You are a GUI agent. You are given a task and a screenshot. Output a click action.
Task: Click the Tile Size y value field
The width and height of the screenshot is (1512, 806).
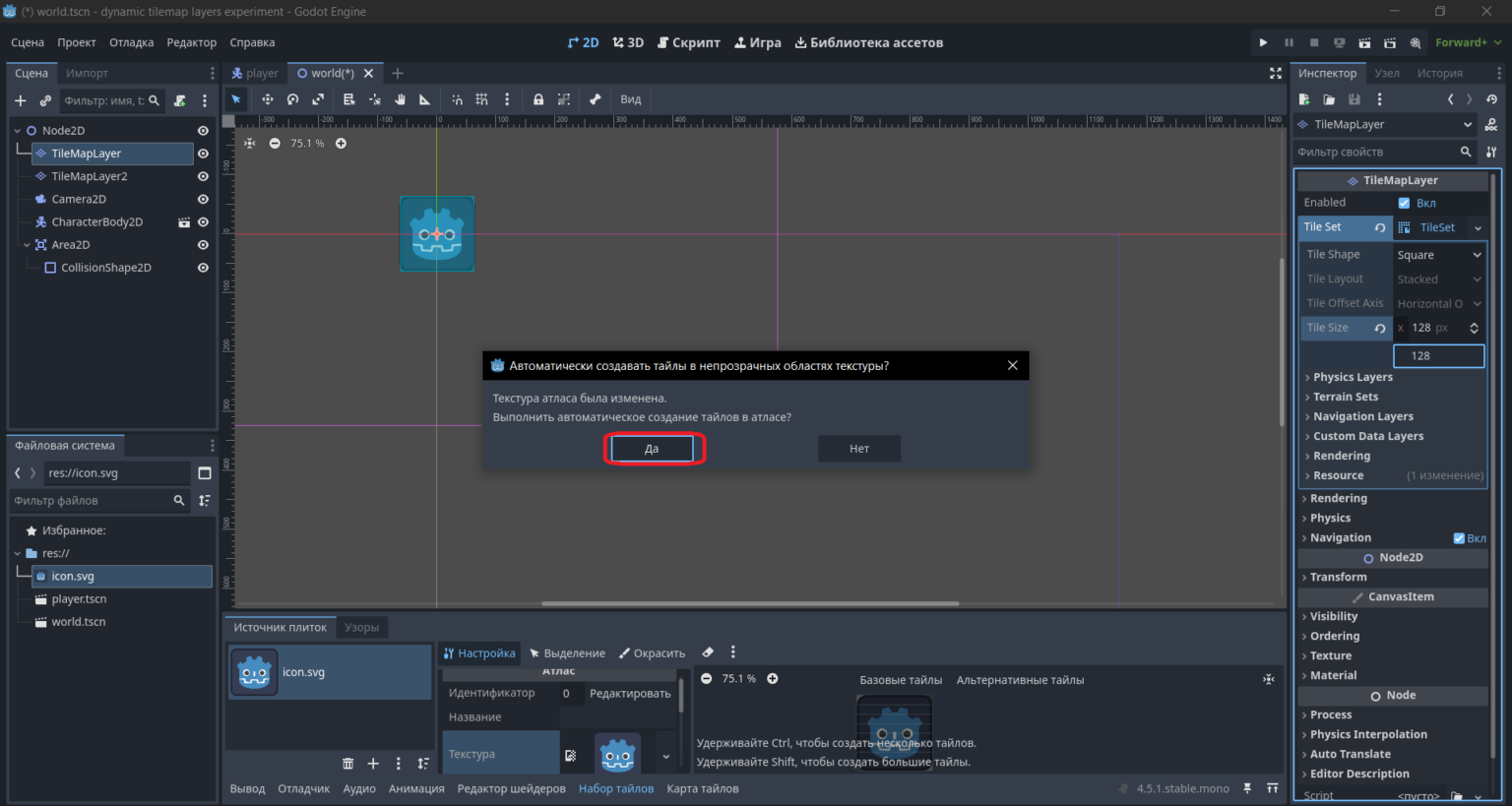click(1438, 356)
